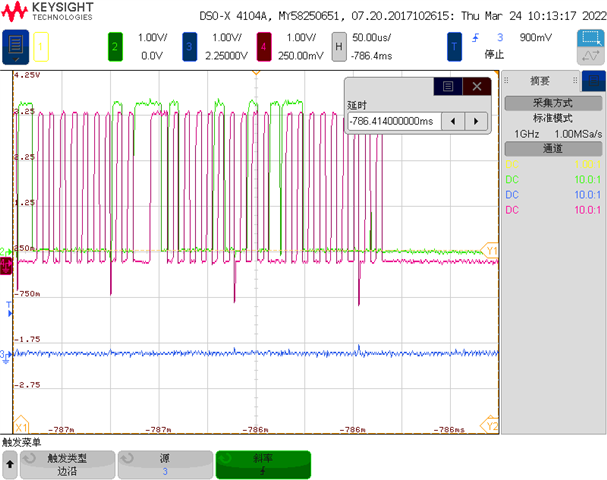Open the horizontal H settings button
607x480 pixels.
339,47
